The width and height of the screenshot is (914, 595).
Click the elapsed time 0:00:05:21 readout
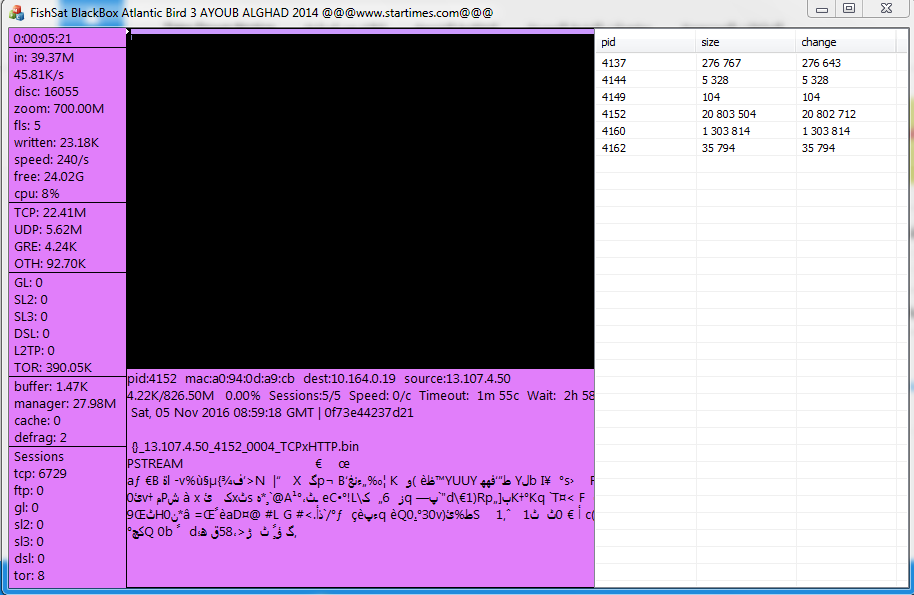click(43, 38)
